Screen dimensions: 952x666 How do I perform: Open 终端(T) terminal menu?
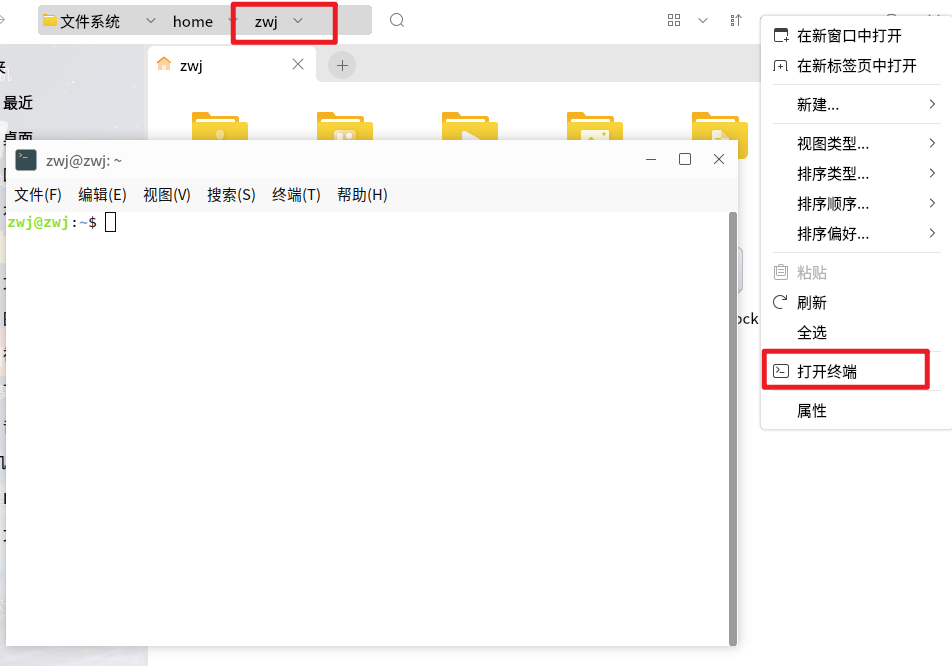(296, 195)
